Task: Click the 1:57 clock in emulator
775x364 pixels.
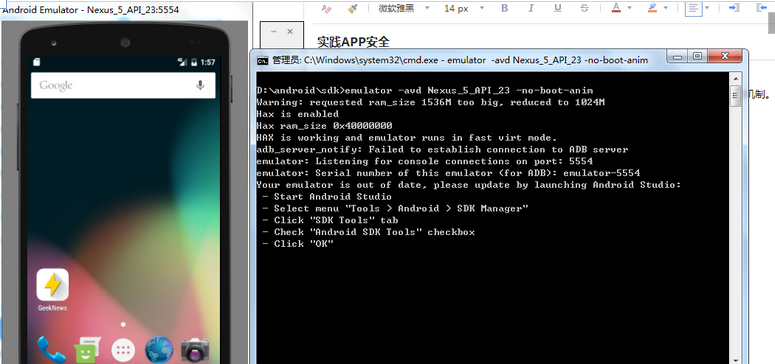Action: [x=208, y=62]
